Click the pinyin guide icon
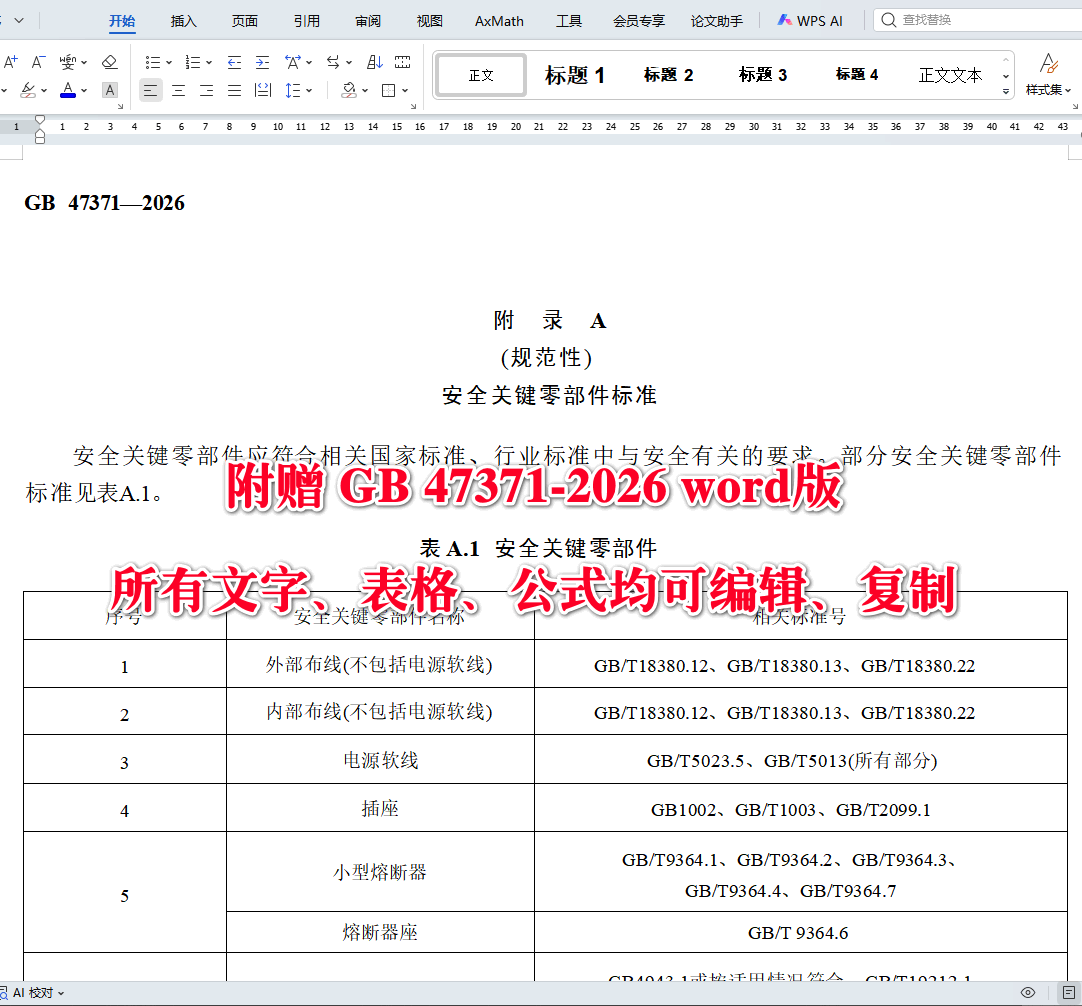 (x=68, y=61)
